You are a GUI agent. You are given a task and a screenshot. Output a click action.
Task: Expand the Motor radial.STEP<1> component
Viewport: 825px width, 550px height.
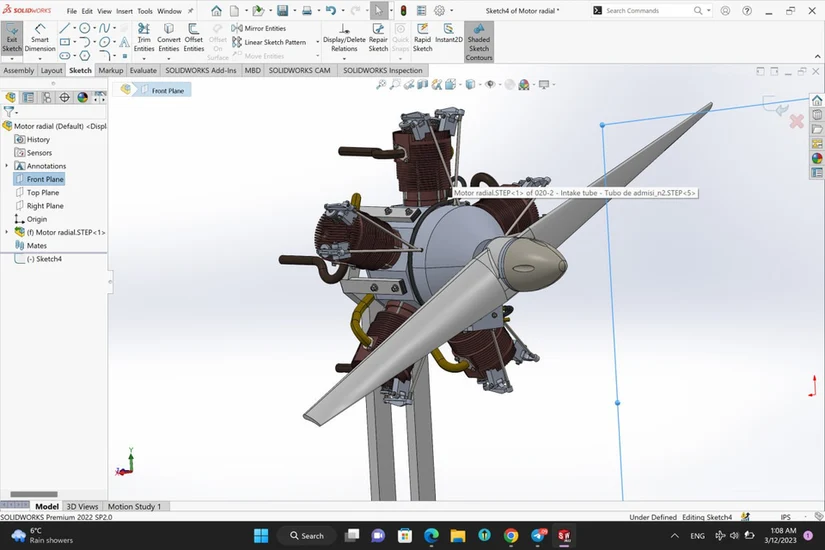(x=7, y=232)
